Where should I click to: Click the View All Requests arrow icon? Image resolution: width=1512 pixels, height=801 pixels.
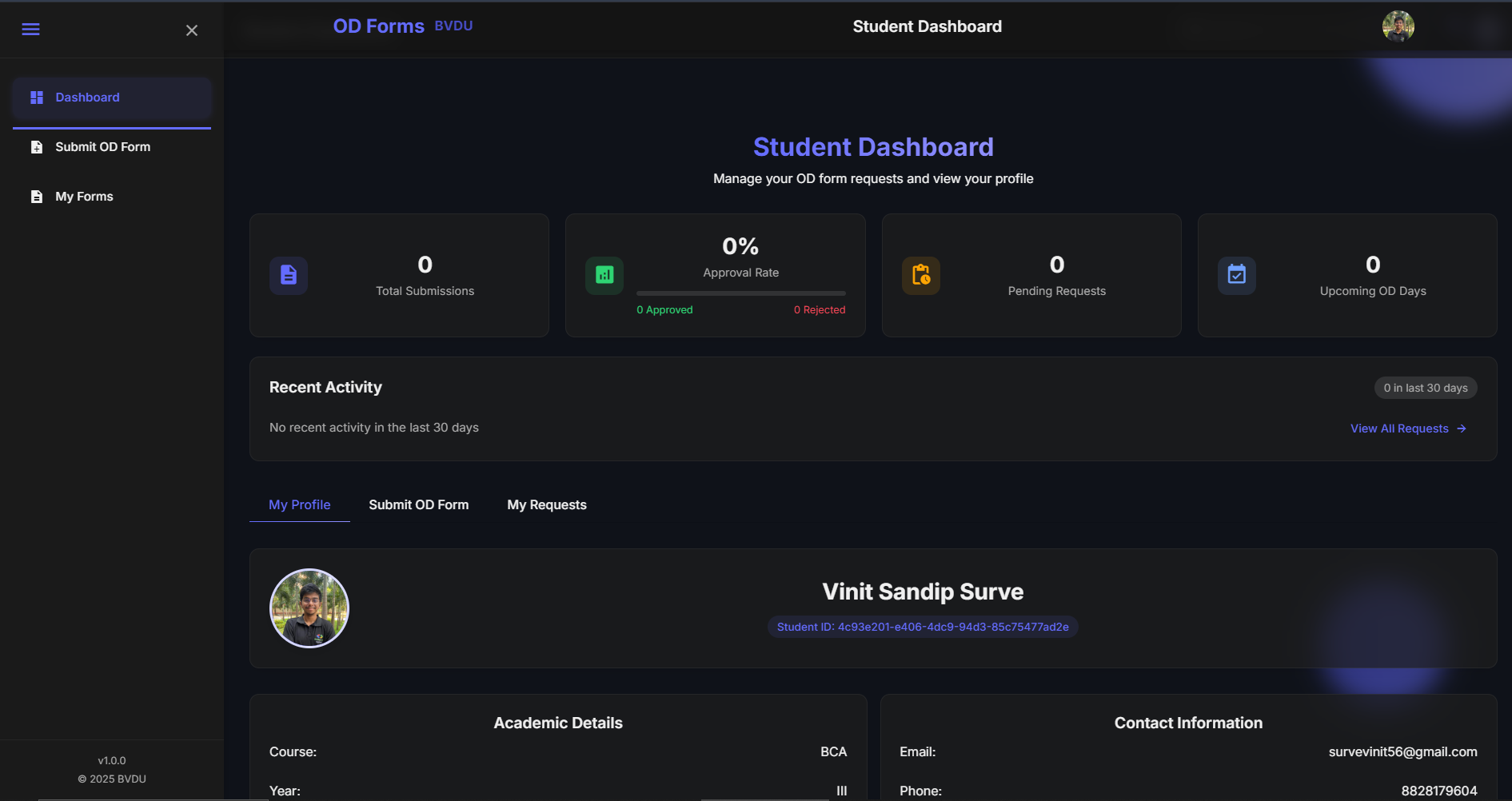[x=1462, y=428]
